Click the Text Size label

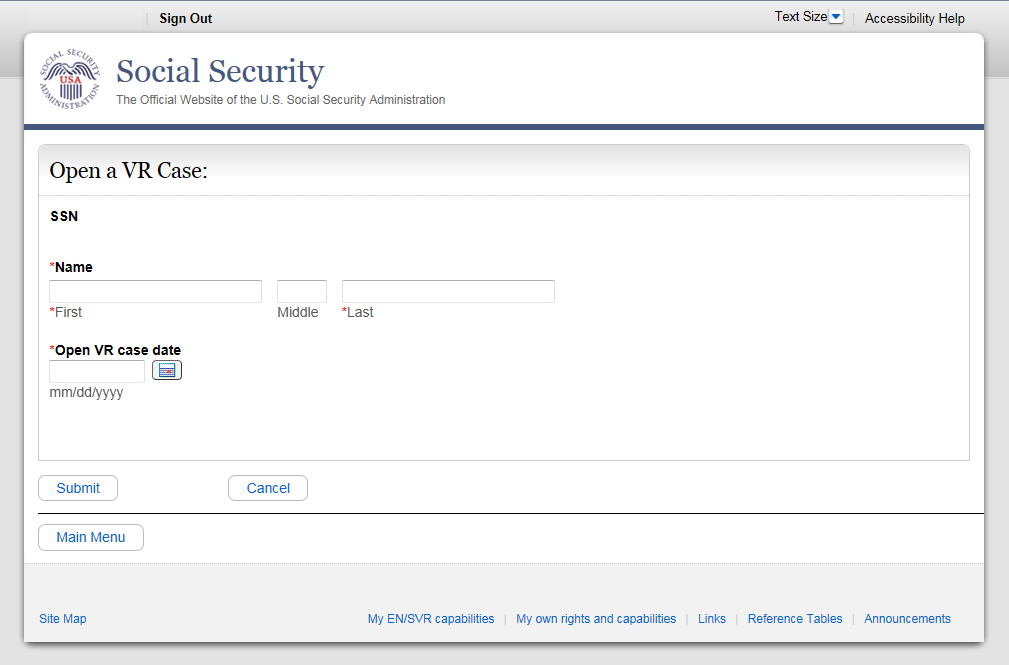(x=800, y=17)
